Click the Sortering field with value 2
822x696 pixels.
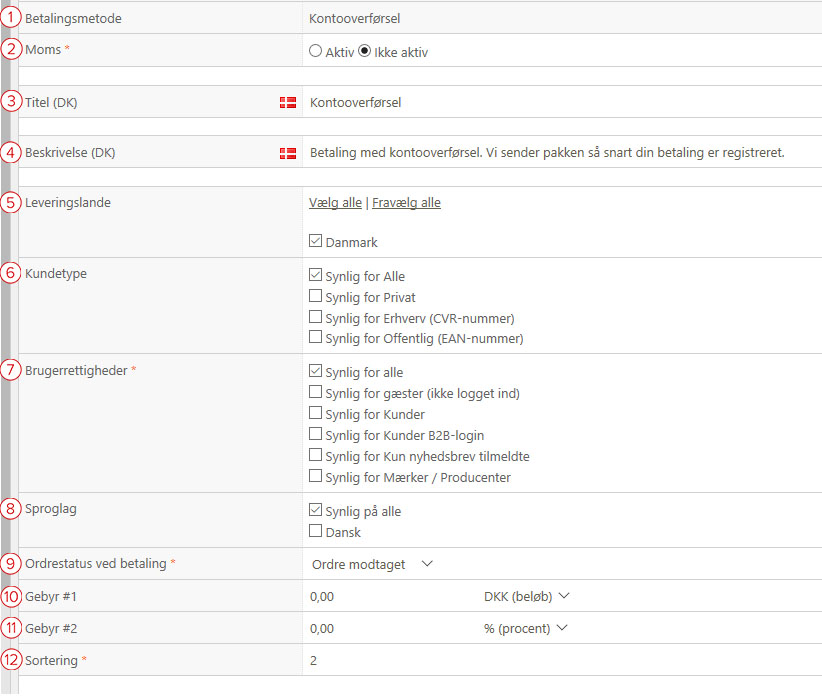(562, 660)
